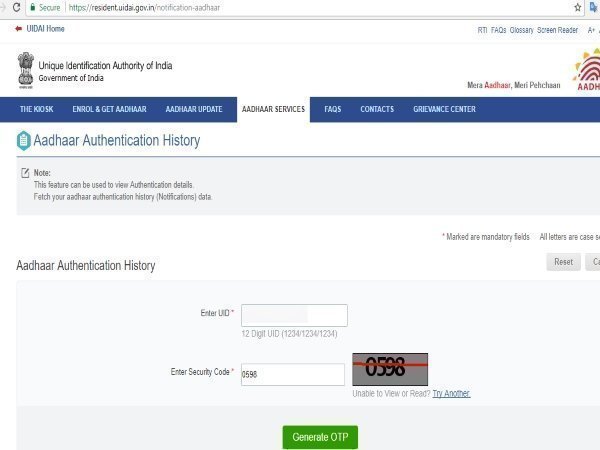Click the Note edit icon
Screen dimensions: 600x450
[x=24, y=173]
